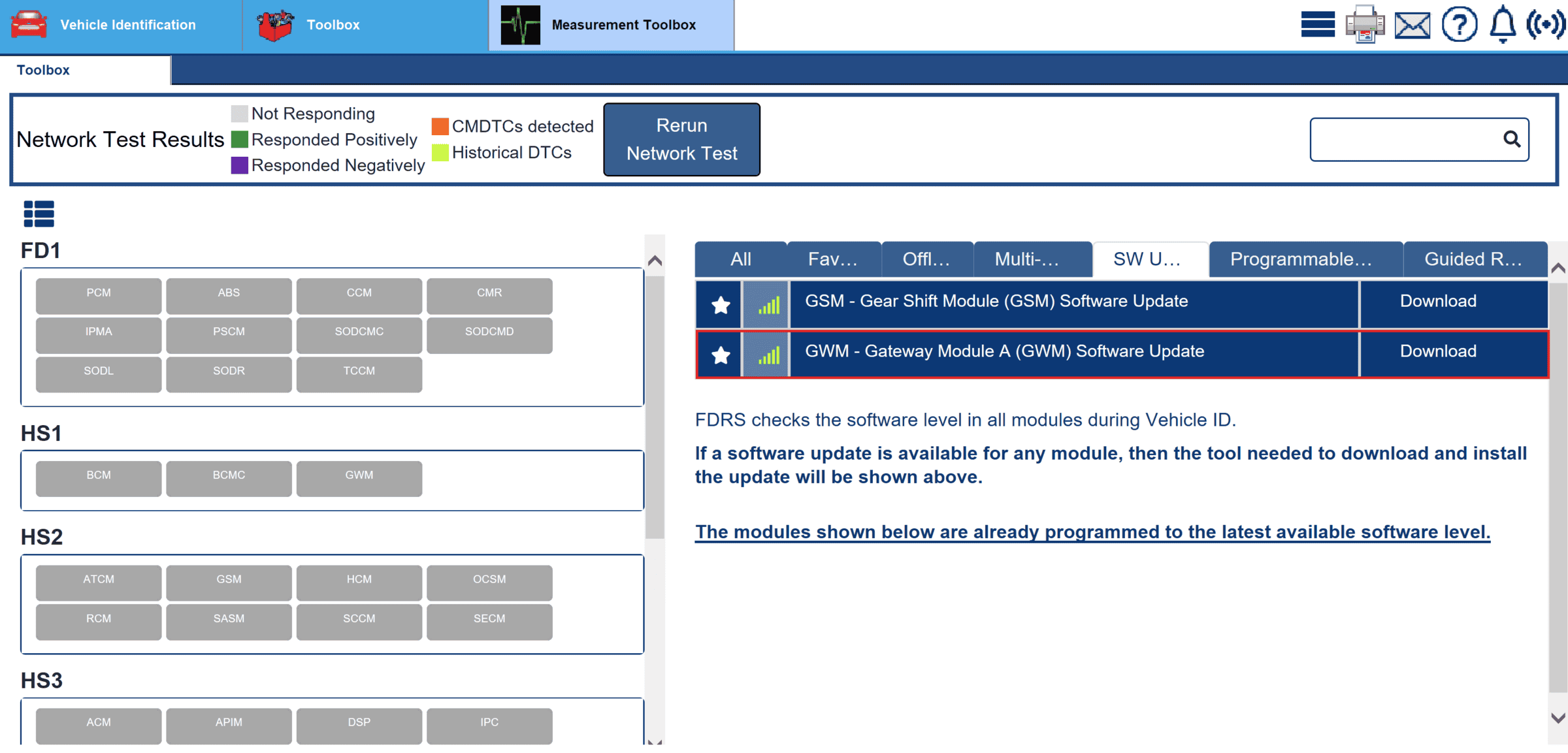Viewport: 1568px width, 753px height.
Task: Click the wireless connection status icon
Action: pos(1545,25)
